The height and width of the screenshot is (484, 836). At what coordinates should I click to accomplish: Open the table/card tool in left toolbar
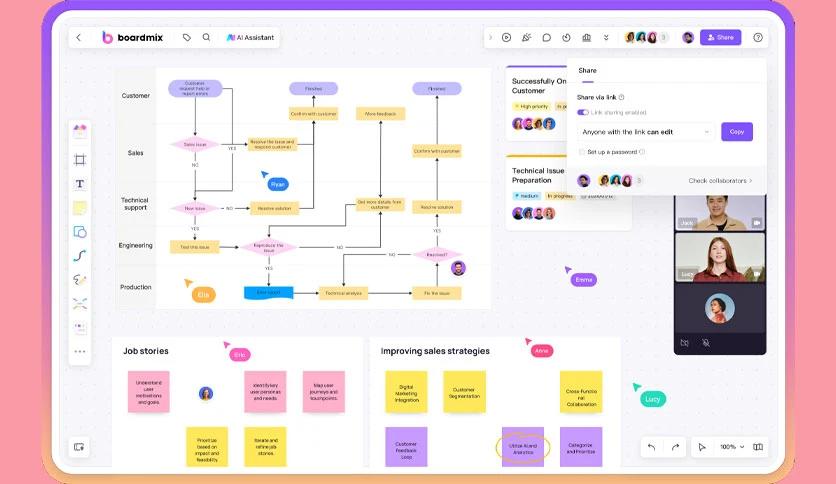pyautogui.click(x=80, y=327)
